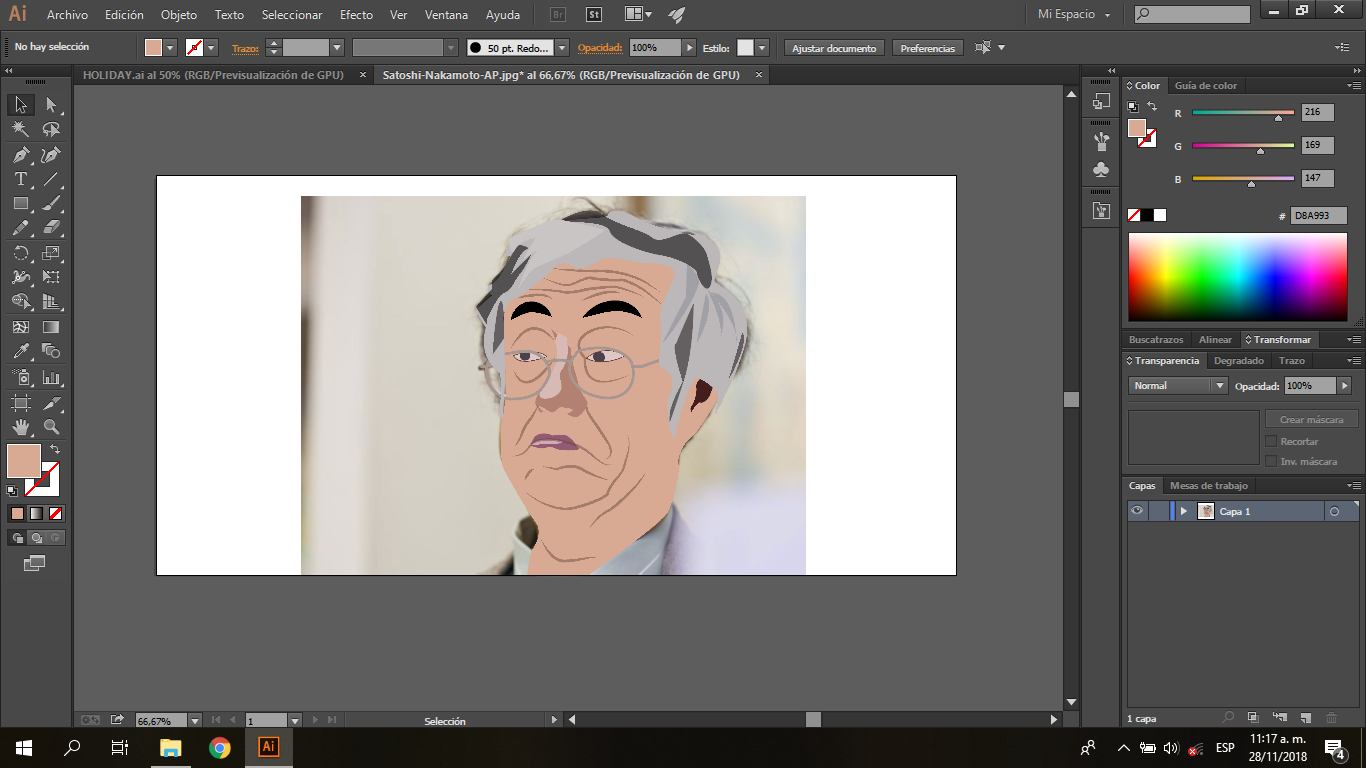Toggle the Recortar checkbox
This screenshot has height=768, width=1366.
tap(1271, 441)
